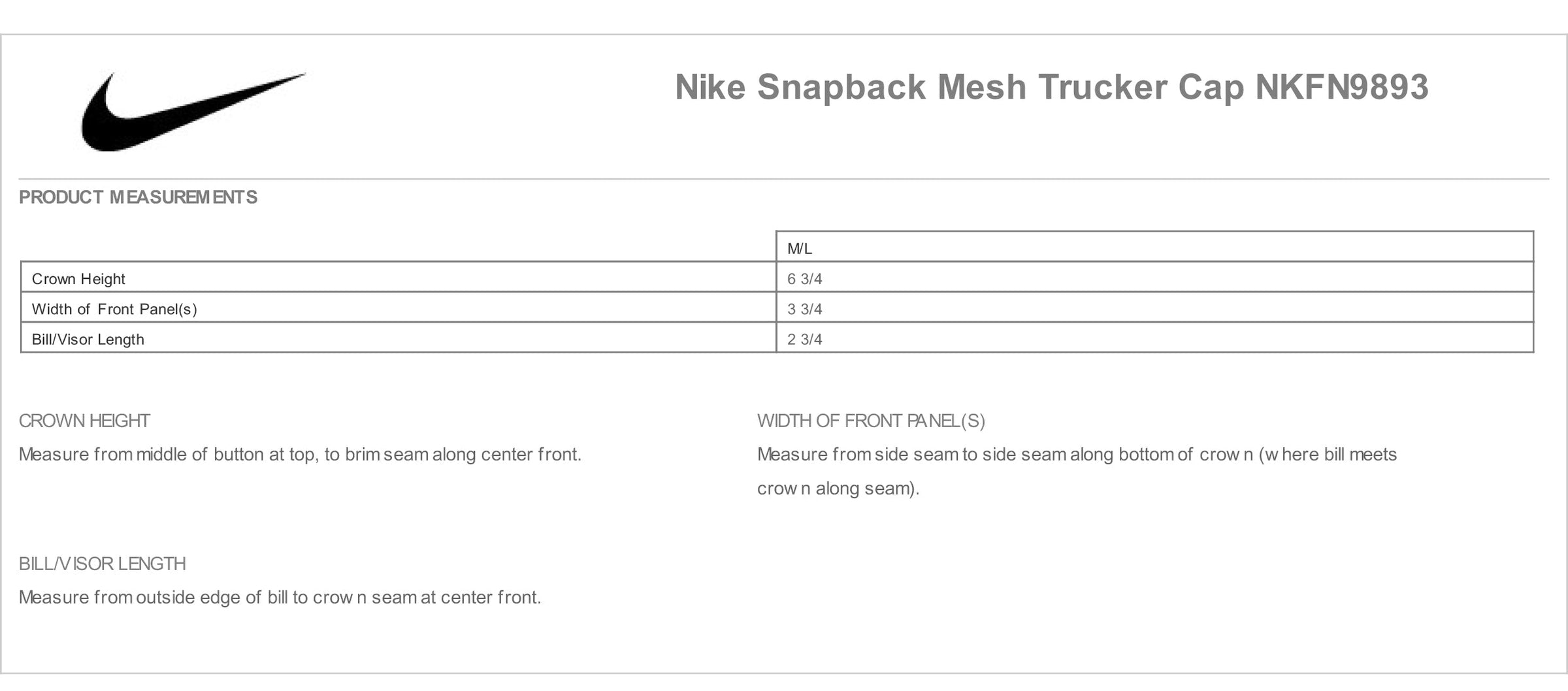Select the Bill/Visor Length row label
1568x691 pixels.
pyautogui.click(x=88, y=340)
